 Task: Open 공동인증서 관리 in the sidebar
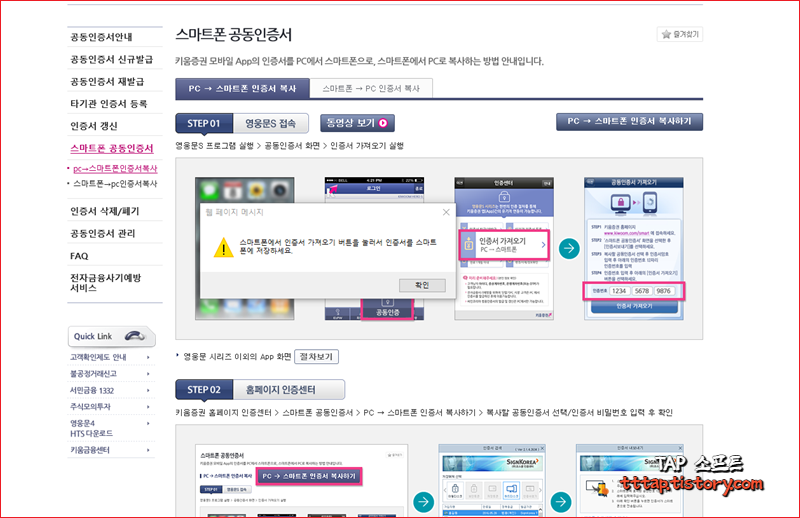coord(103,234)
